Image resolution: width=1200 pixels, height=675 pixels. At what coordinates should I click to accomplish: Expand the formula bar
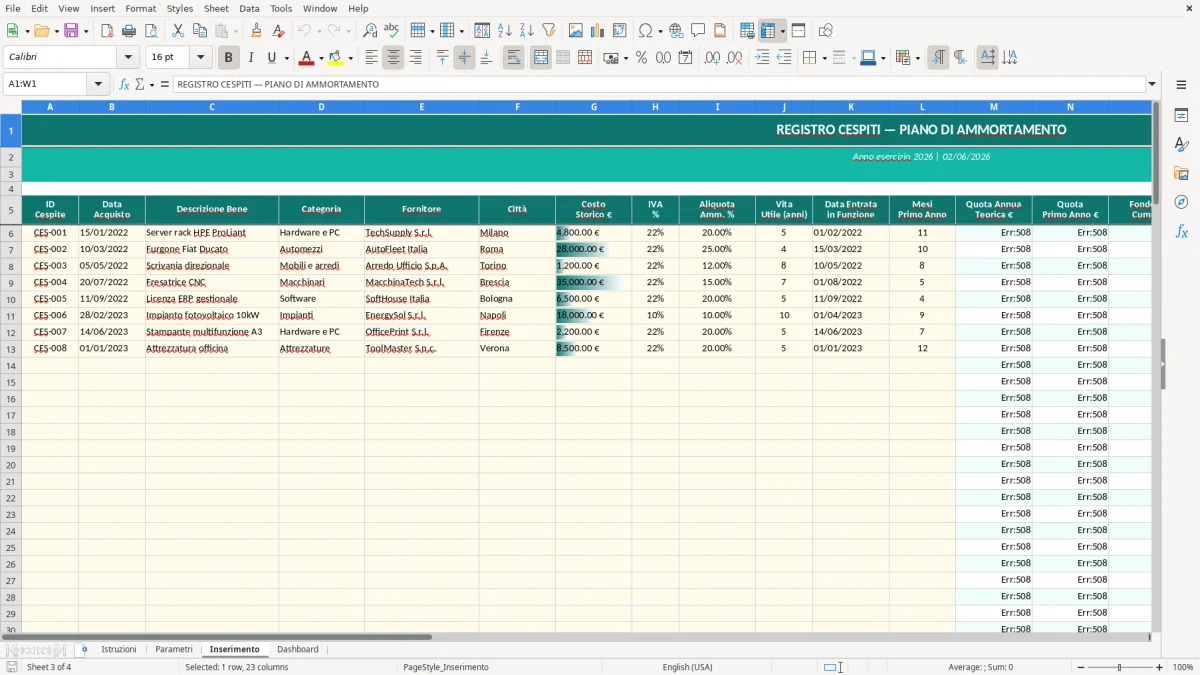[1152, 84]
